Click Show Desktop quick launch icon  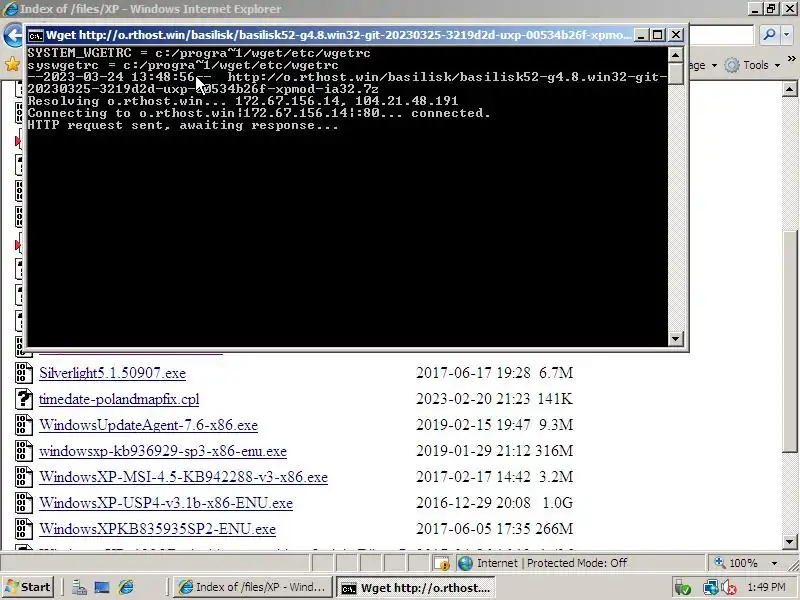[x=102, y=588]
